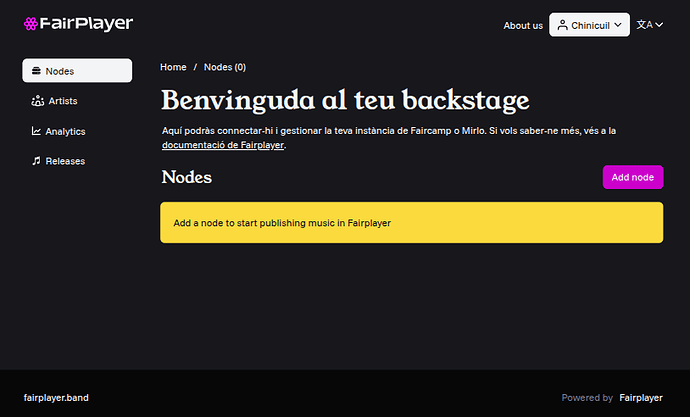Click the Nodes stack icon in sidebar

tap(37, 71)
